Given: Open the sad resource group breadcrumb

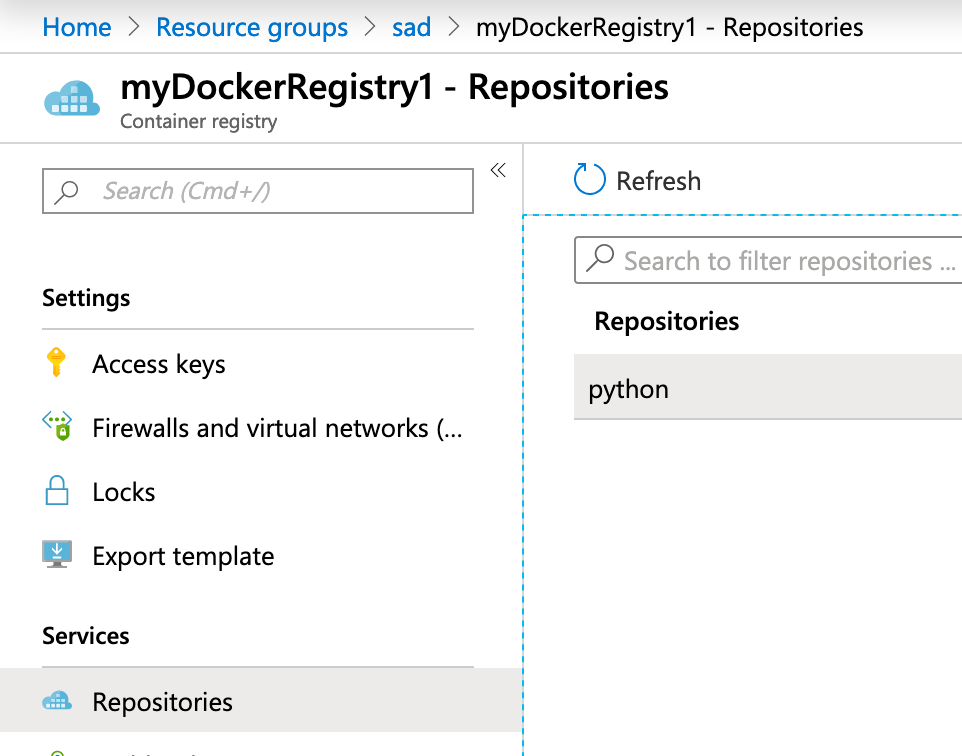Looking at the screenshot, I should click(411, 27).
